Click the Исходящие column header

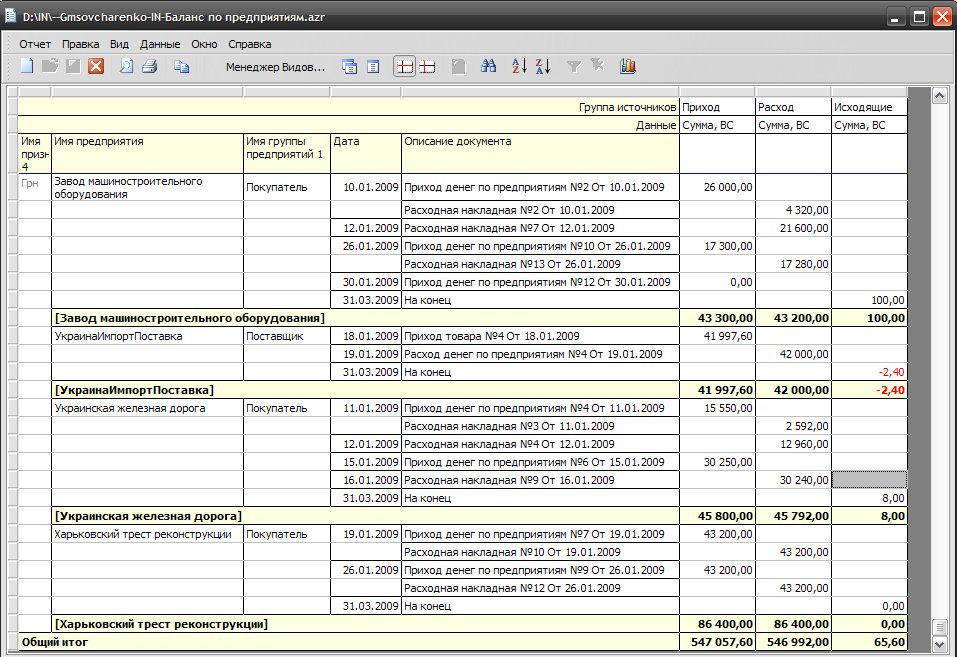869,107
